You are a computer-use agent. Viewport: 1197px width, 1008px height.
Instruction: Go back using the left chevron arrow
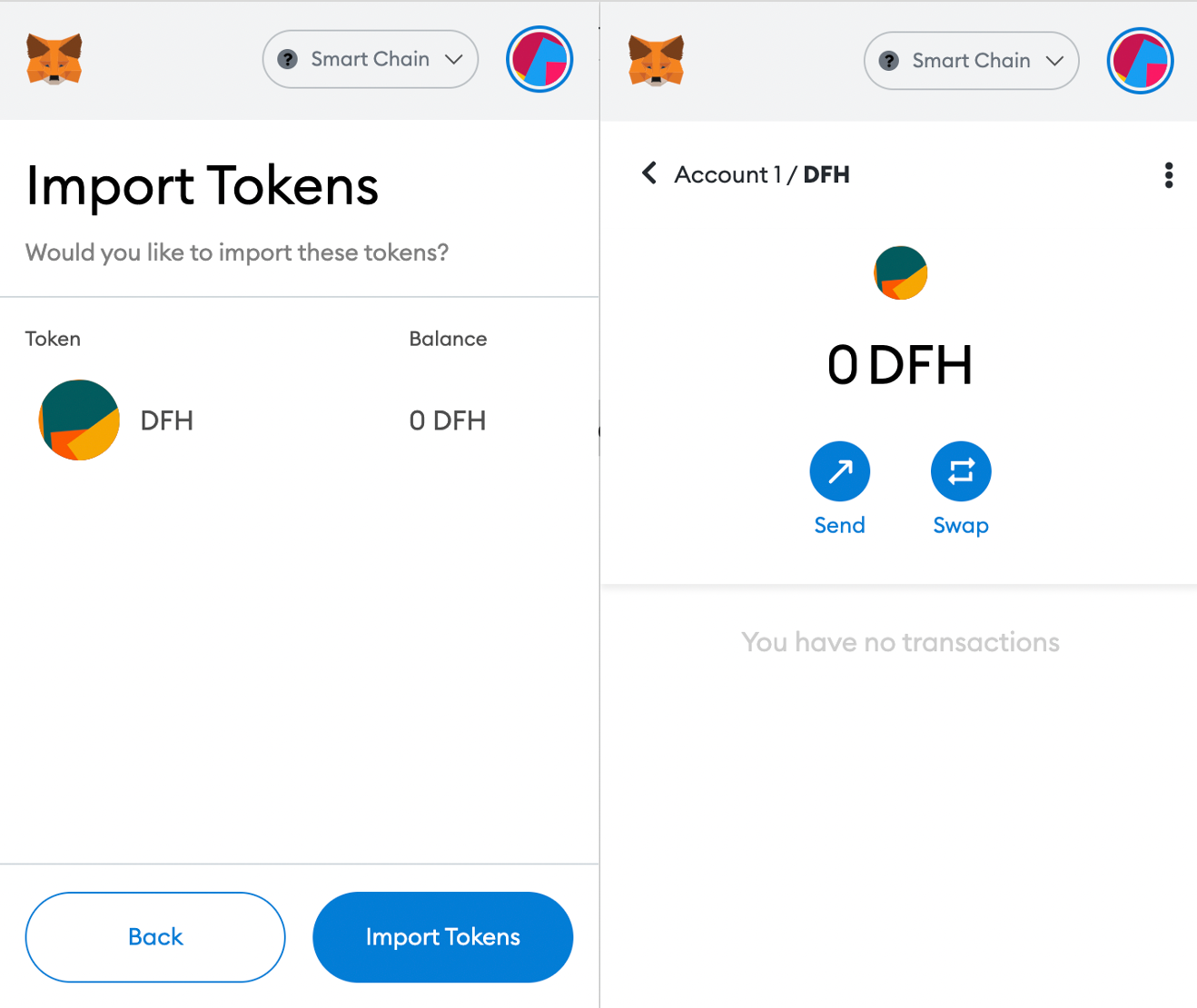tap(649, 173)
